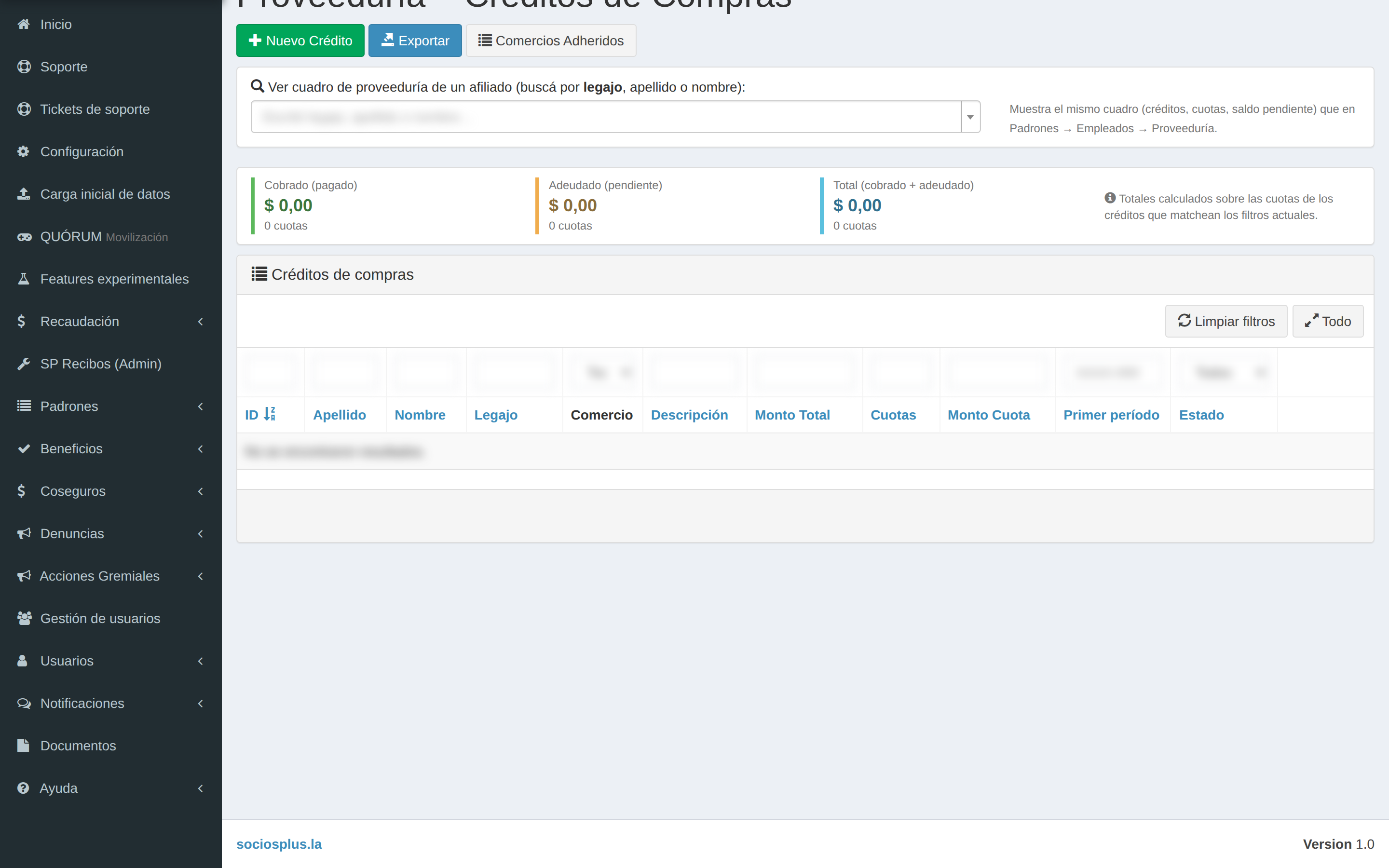Click the checkmark icon beside Beneficios

coord(24,449)
